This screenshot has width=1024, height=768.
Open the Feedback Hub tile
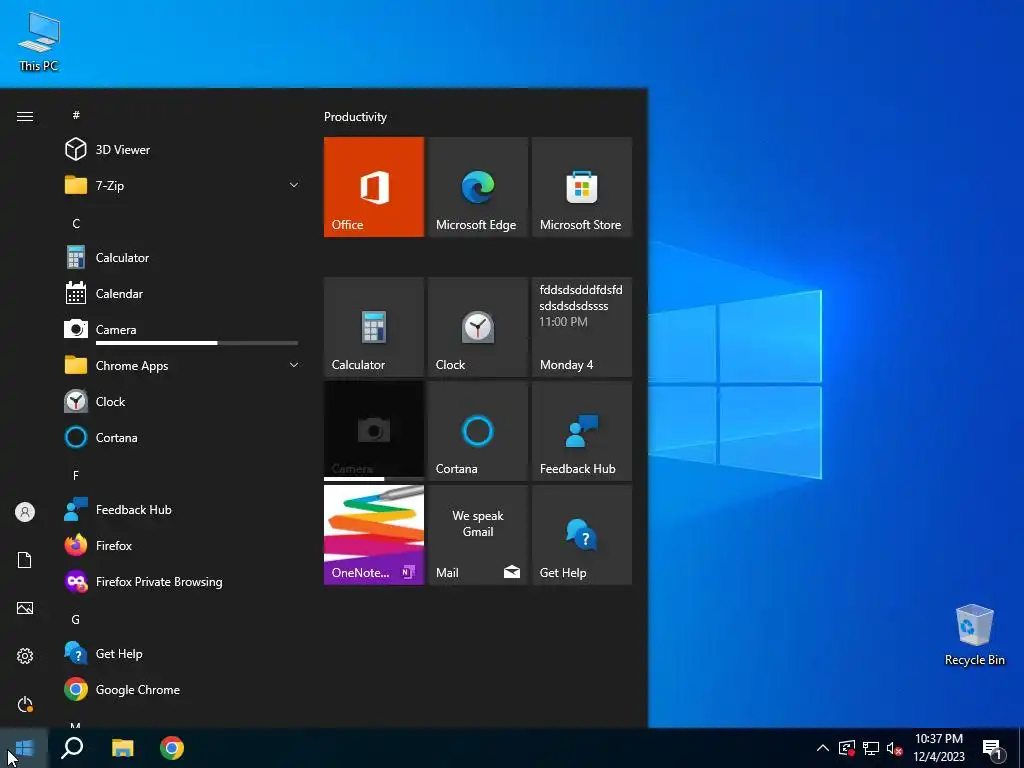582,431
